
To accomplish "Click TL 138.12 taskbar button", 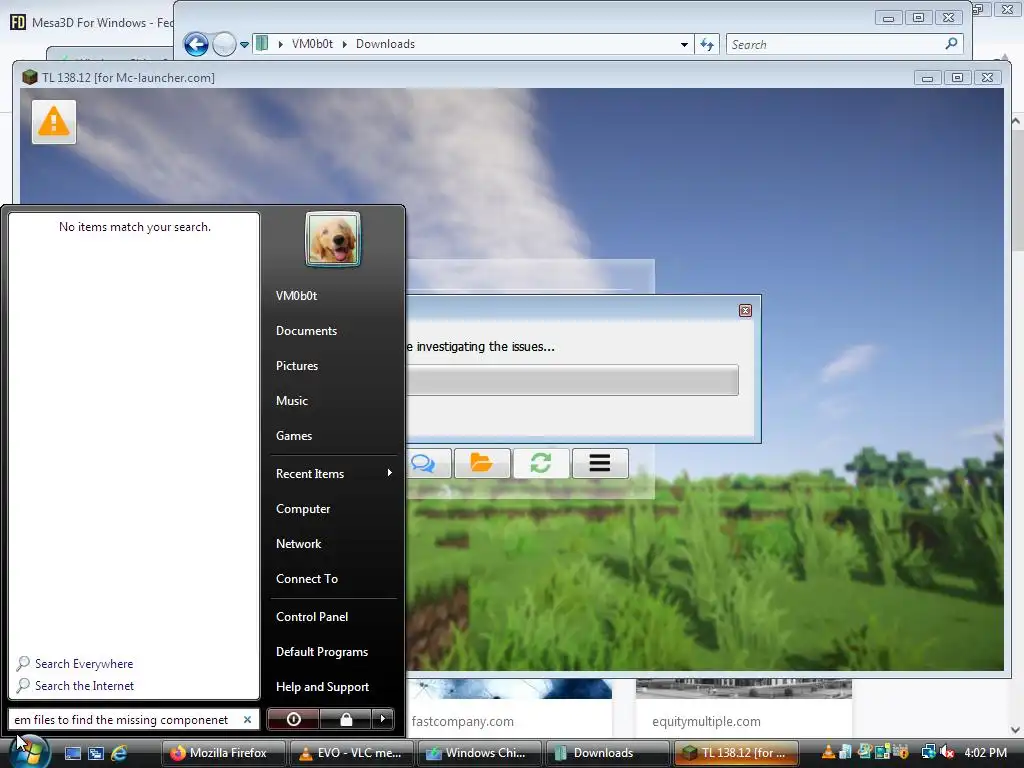I will [735, 753].
